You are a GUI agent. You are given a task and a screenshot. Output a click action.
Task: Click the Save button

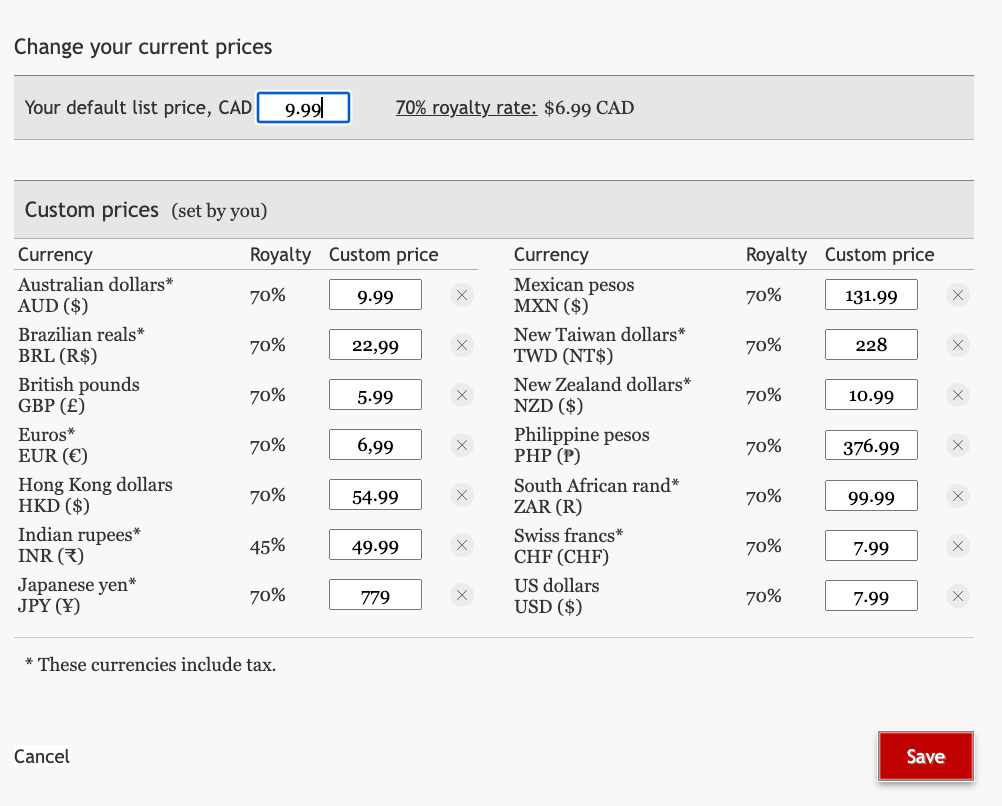[x=925, y=756]
